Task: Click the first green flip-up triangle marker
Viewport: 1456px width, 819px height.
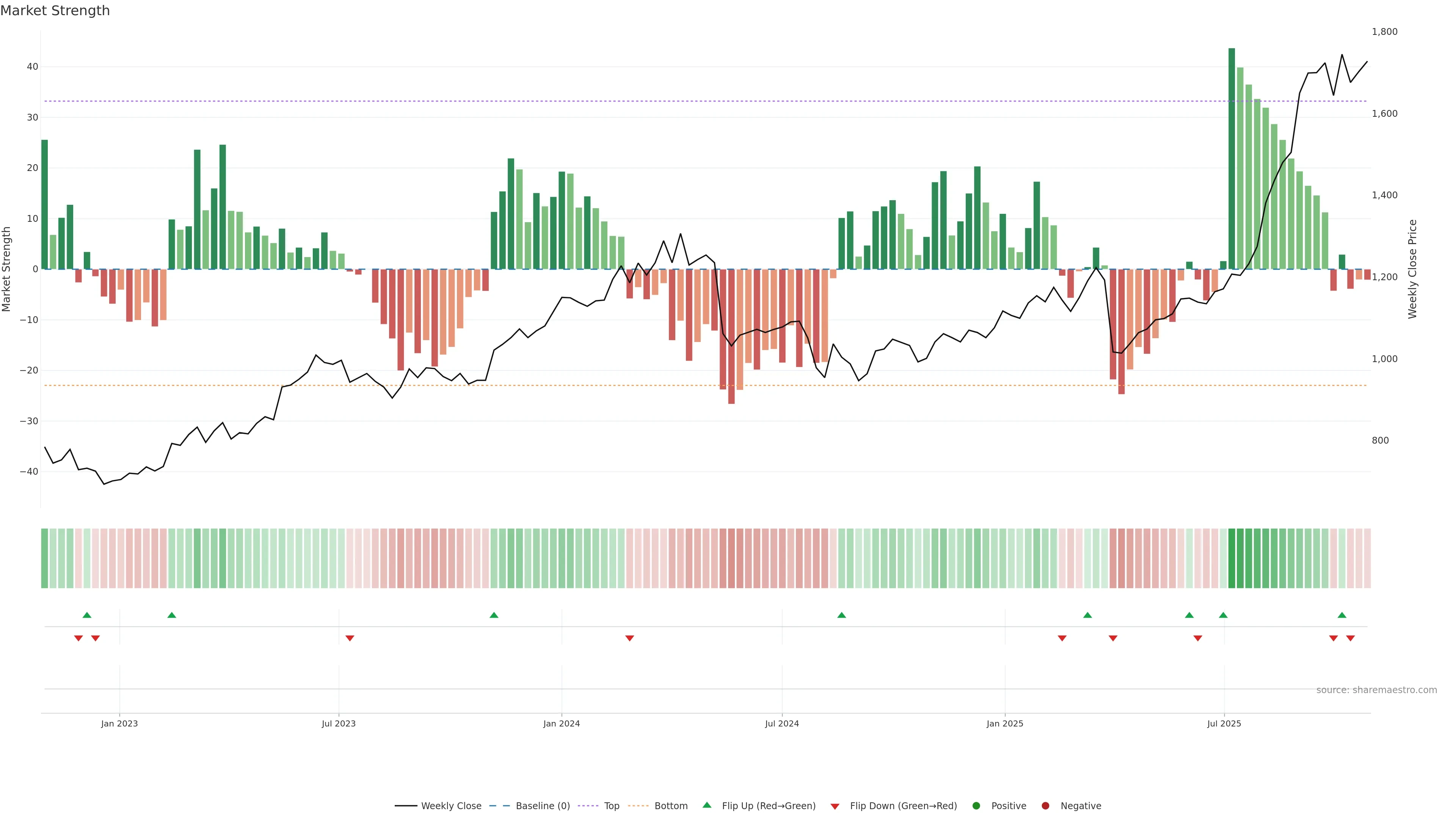Action: coord(87,615)
